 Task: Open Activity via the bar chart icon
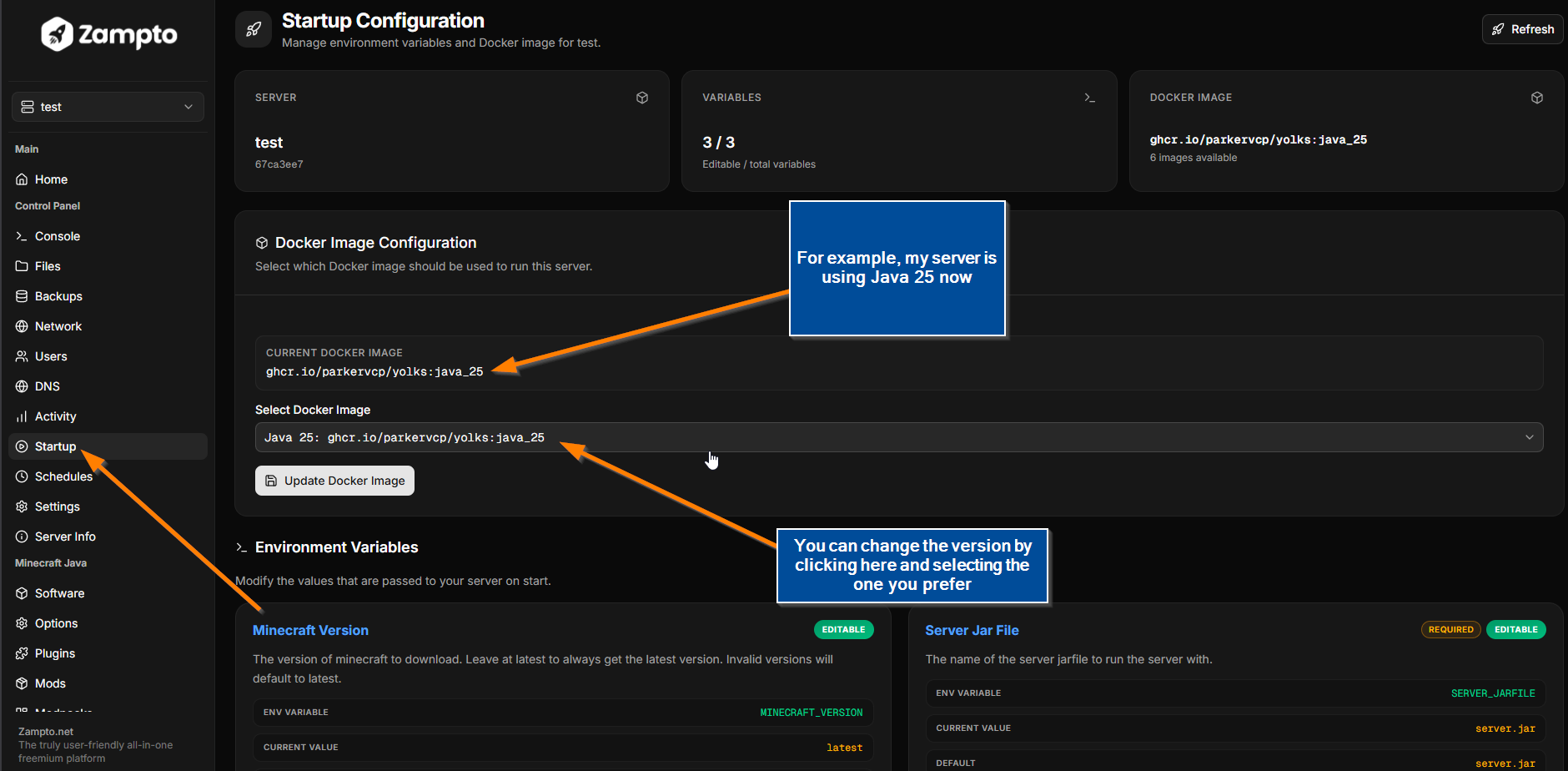(22, 416)
